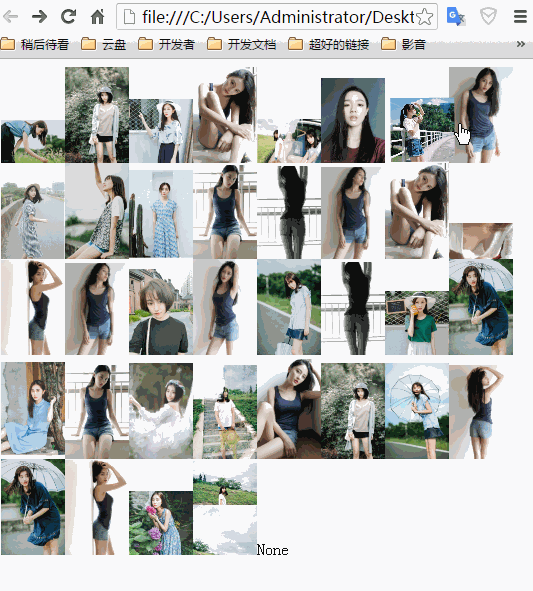This screenshot has height=591, width=533.
Task: Open the 影音 bookmark folder
Action: tap(403, 44)
